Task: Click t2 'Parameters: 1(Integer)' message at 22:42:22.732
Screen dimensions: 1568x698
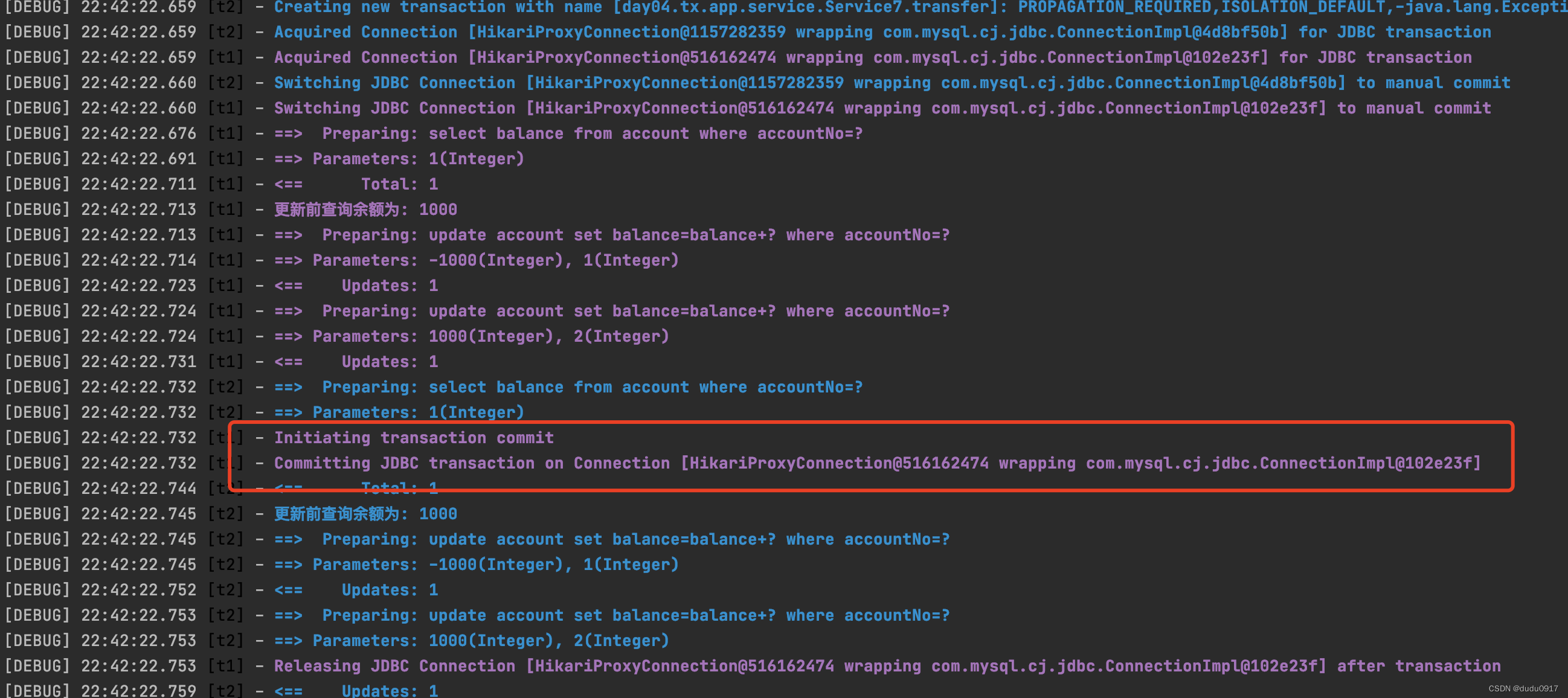Action: 399,412
